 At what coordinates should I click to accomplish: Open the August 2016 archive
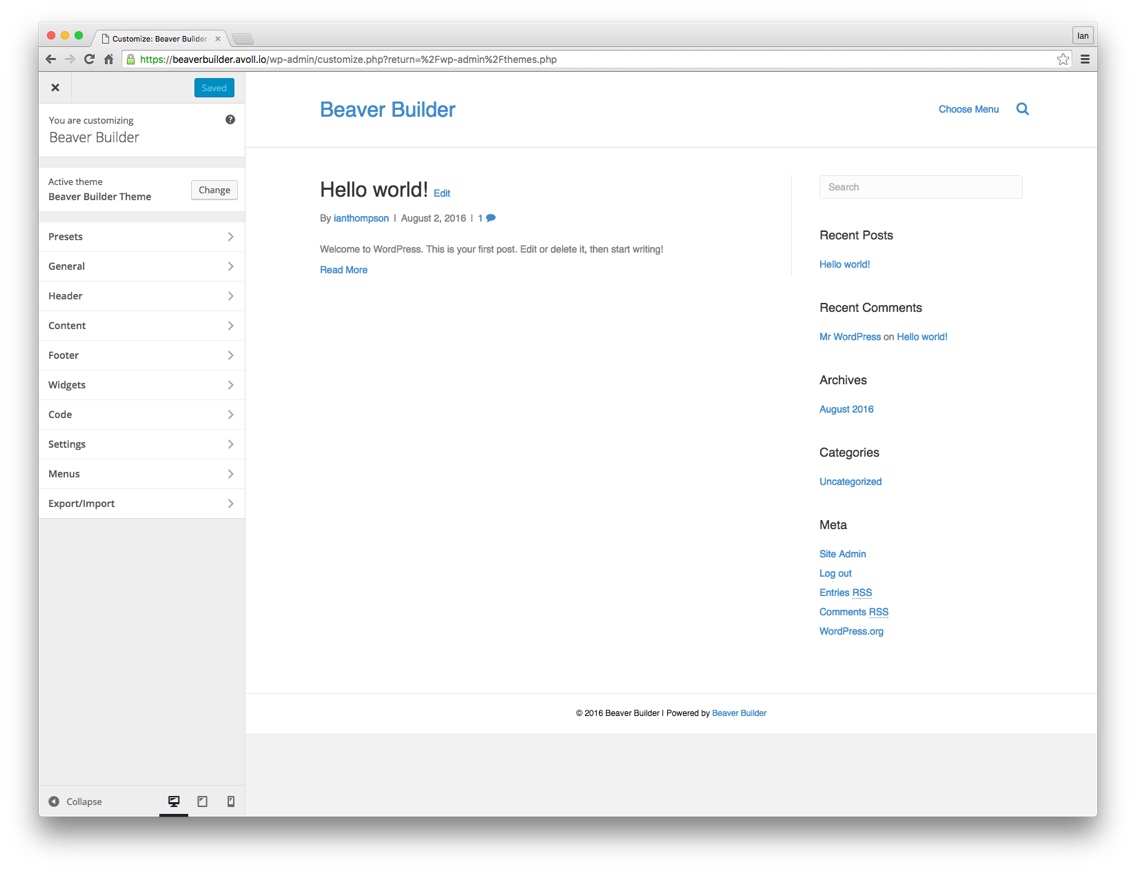point(846,409)
